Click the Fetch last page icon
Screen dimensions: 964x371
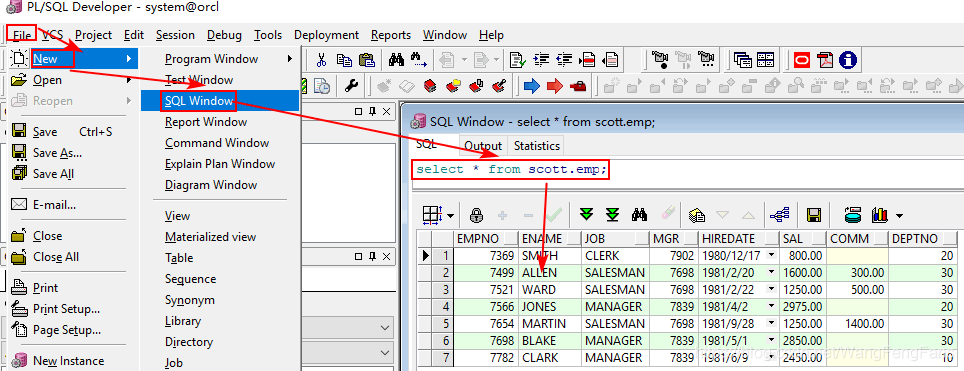(612, 215)
